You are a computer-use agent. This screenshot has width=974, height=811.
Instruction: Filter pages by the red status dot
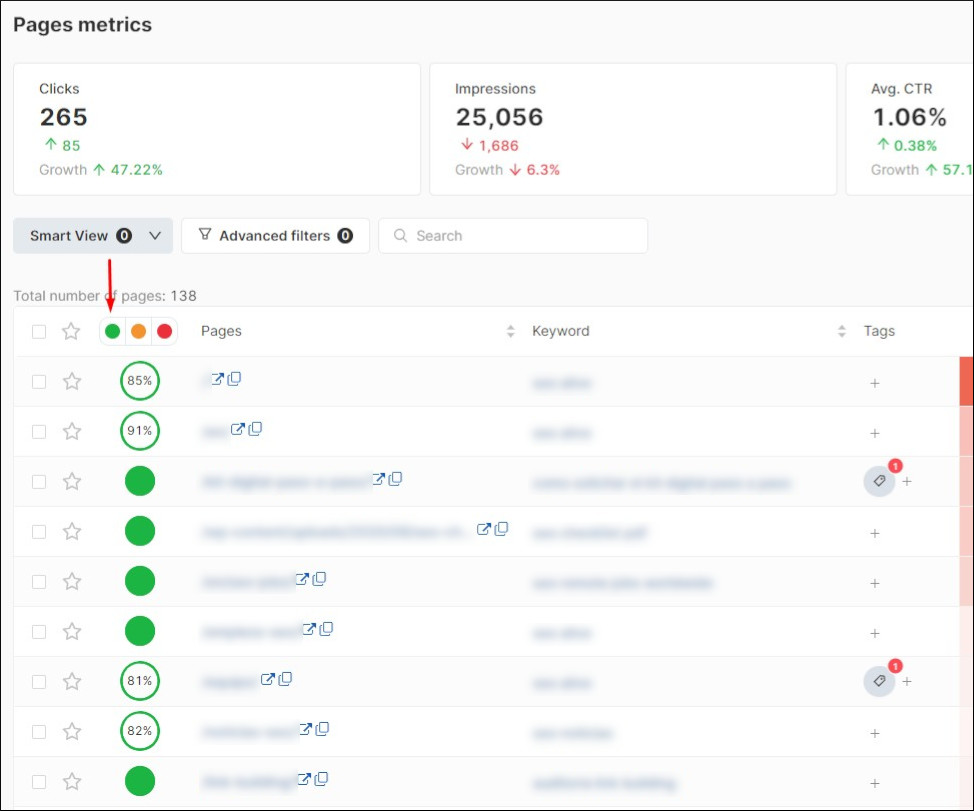(x=164, y=330)
